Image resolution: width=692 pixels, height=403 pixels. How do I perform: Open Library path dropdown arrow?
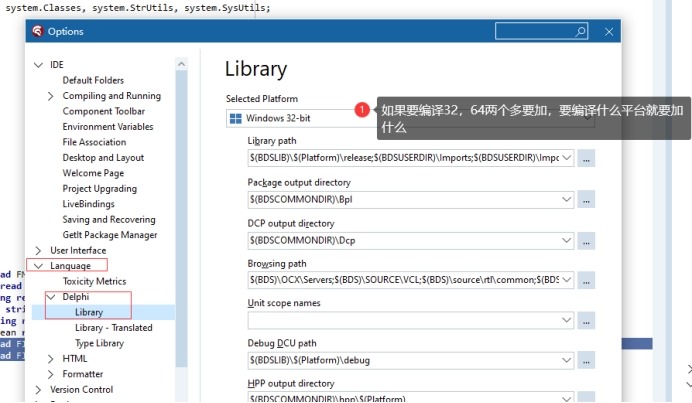click(567, 158)
